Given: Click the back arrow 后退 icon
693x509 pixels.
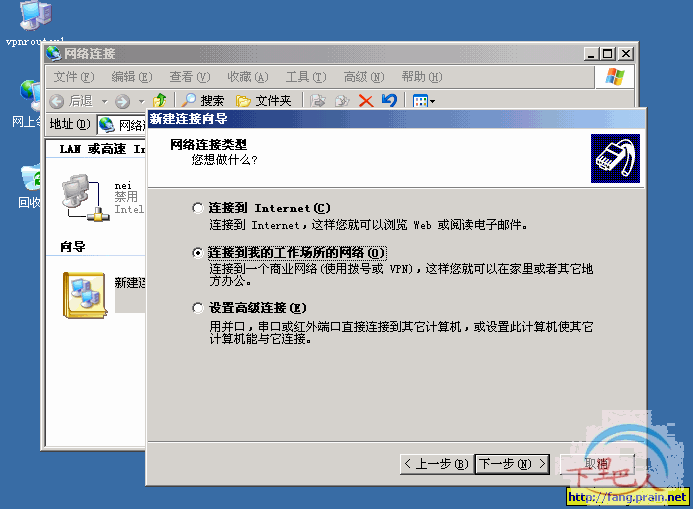Looking at the screenshot, I should (58, 100).
